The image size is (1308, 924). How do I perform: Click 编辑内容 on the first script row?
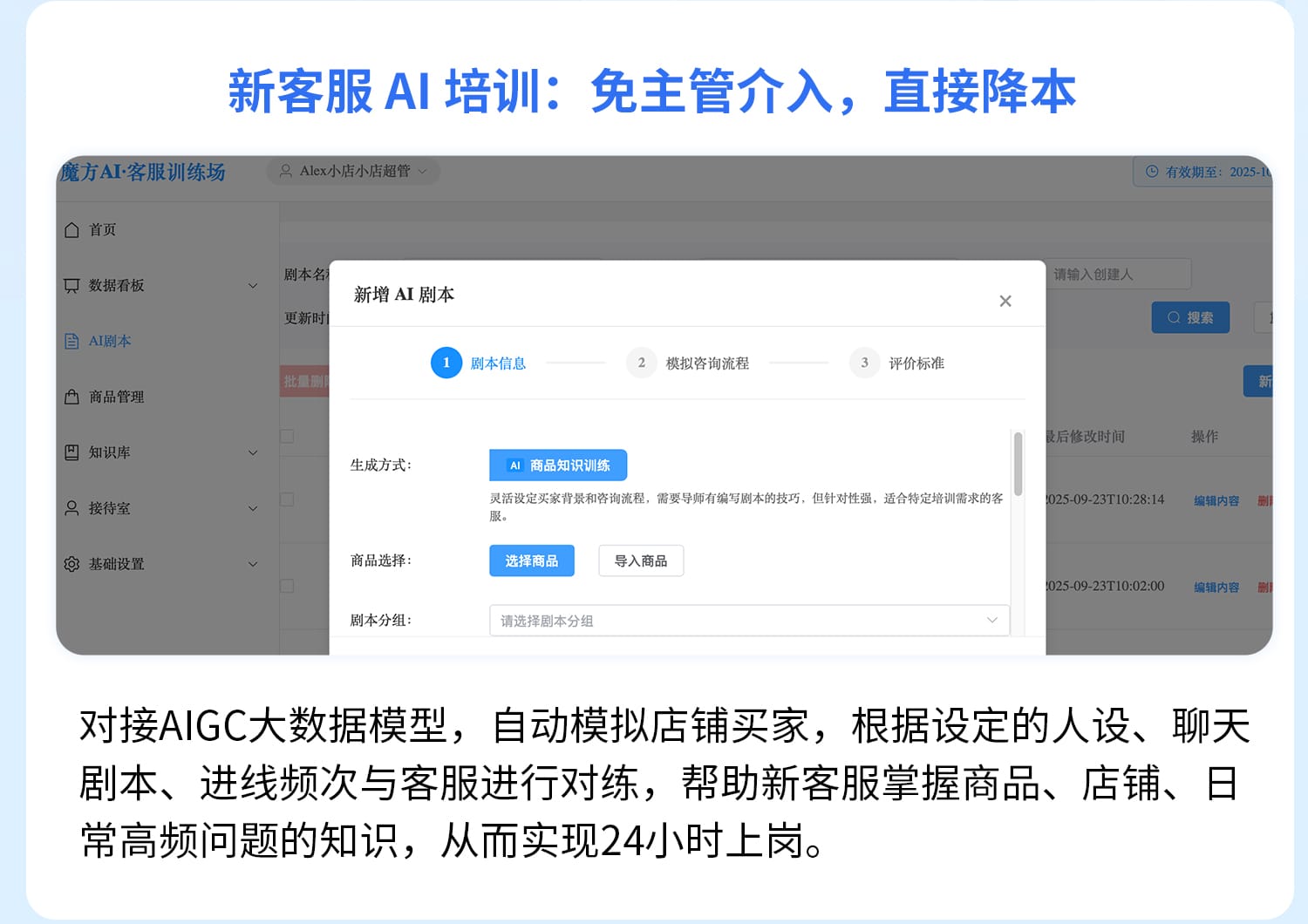click(1218, 500)
